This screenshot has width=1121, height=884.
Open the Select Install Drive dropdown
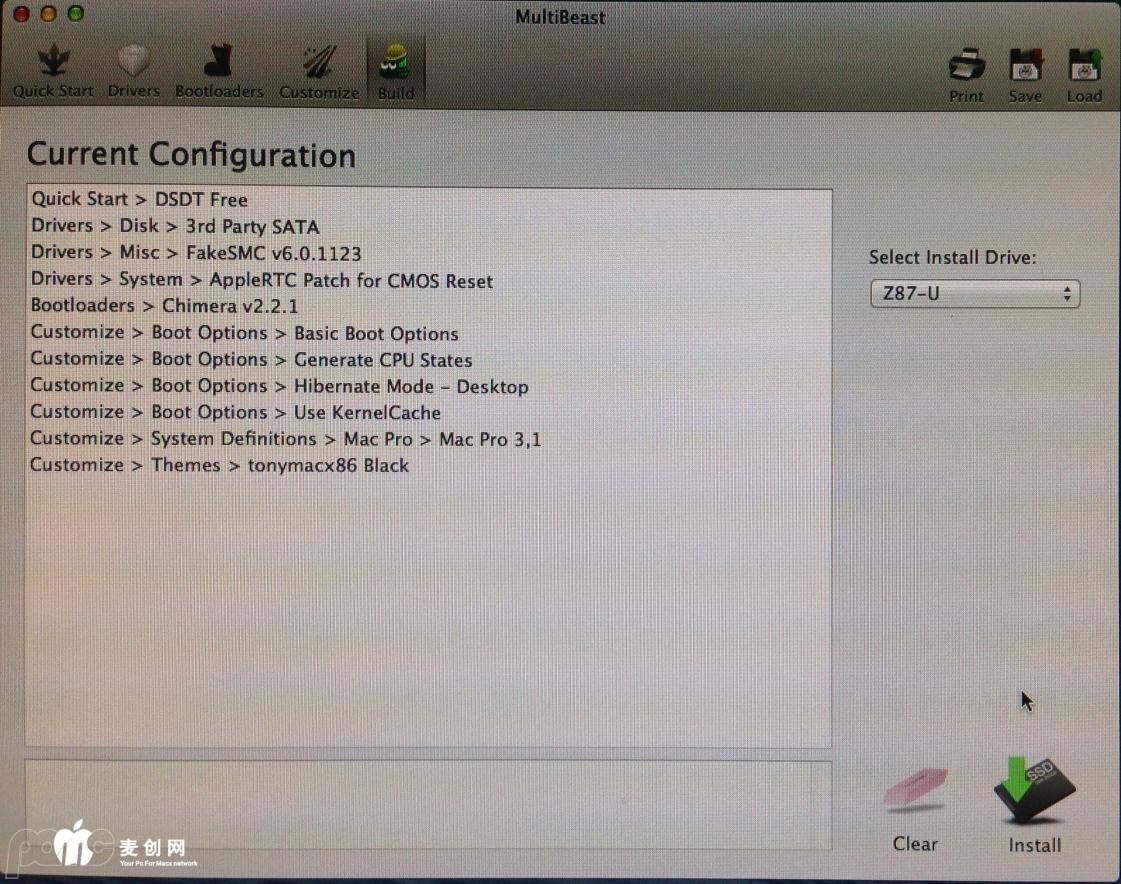tap(974, 294)
